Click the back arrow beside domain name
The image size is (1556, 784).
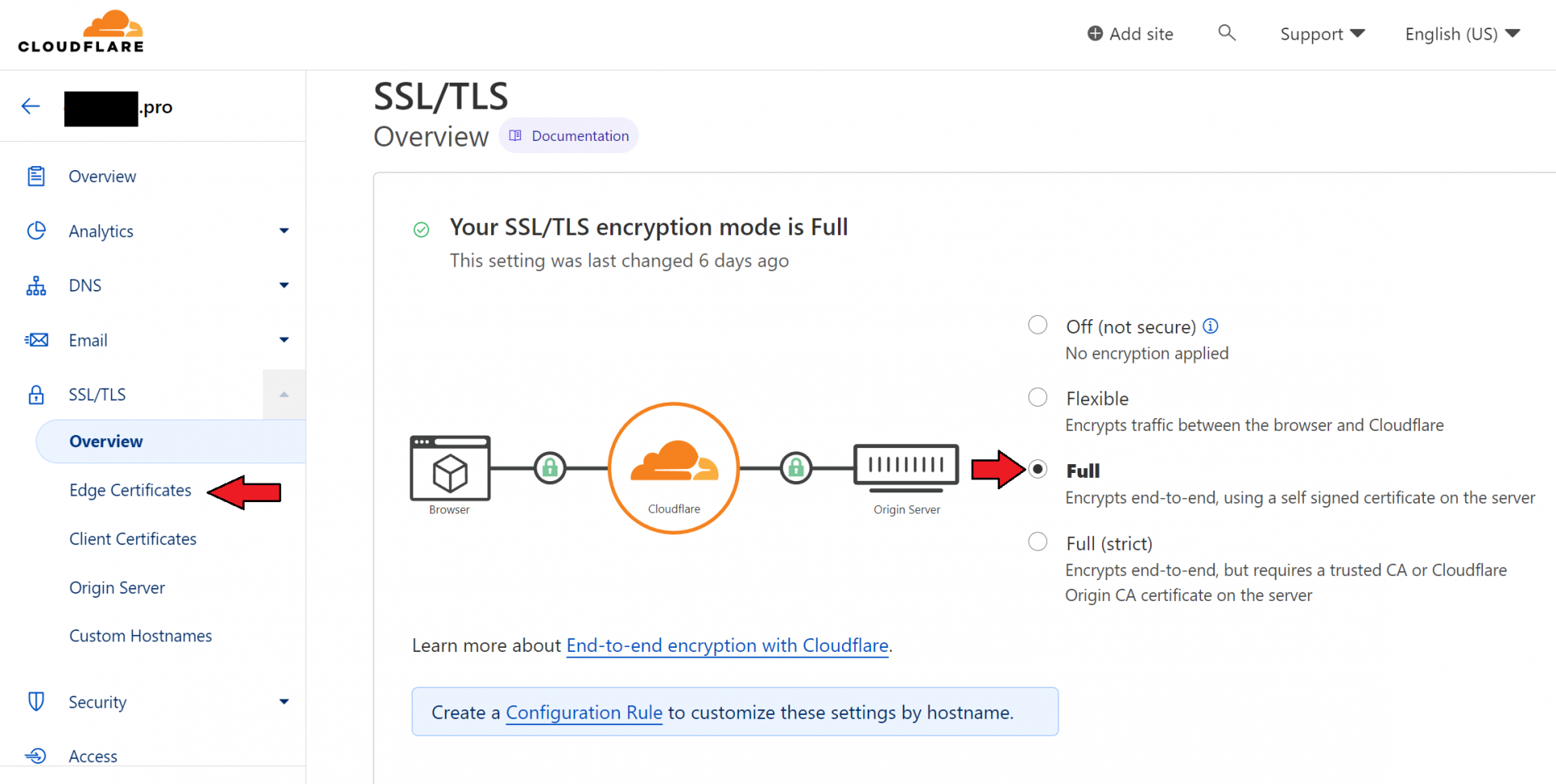click(31, 106)
